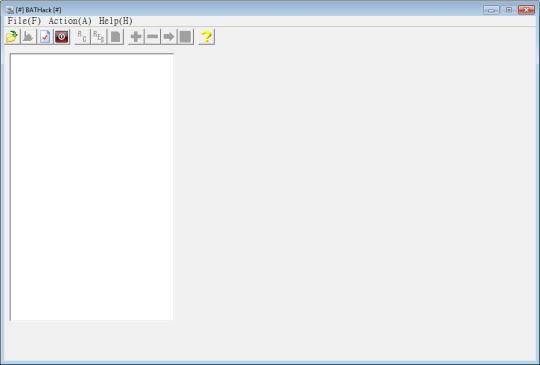Maximize the BATHack window
540x365 pixels.
click(x=509, y=10)
